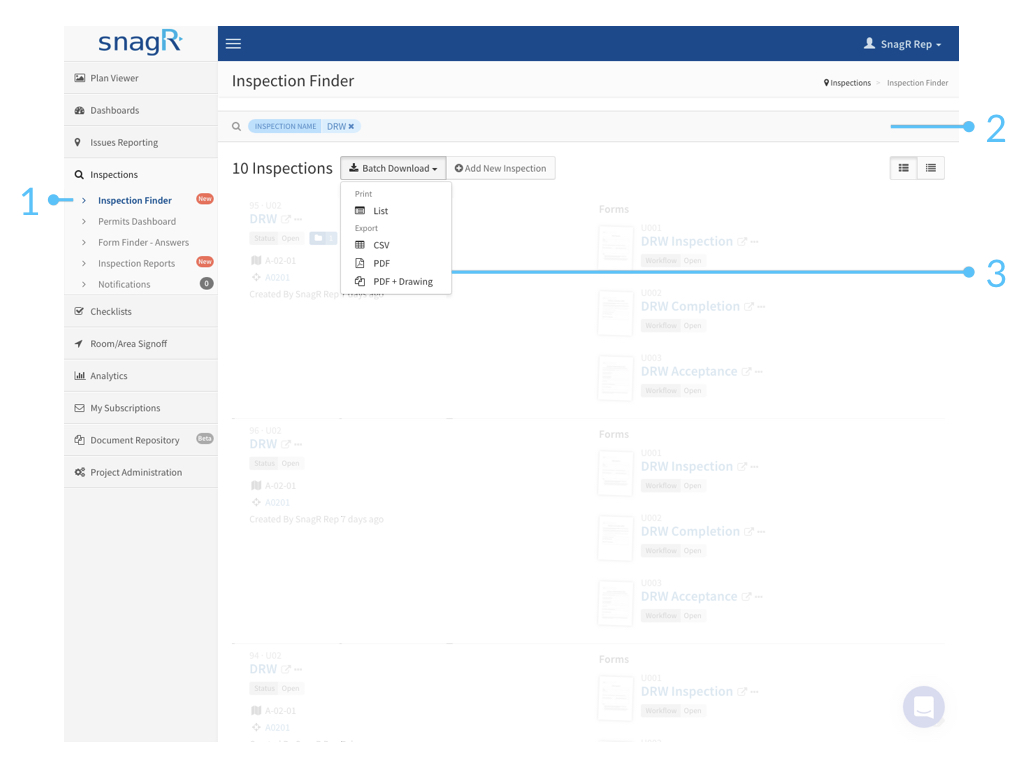
Task: Click the Inspection Finder page heading
Action: [x=293, y=81]
